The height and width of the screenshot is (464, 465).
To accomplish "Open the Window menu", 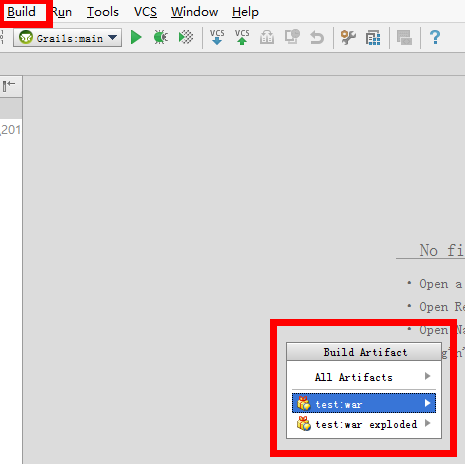I will (x=194, y=12).
